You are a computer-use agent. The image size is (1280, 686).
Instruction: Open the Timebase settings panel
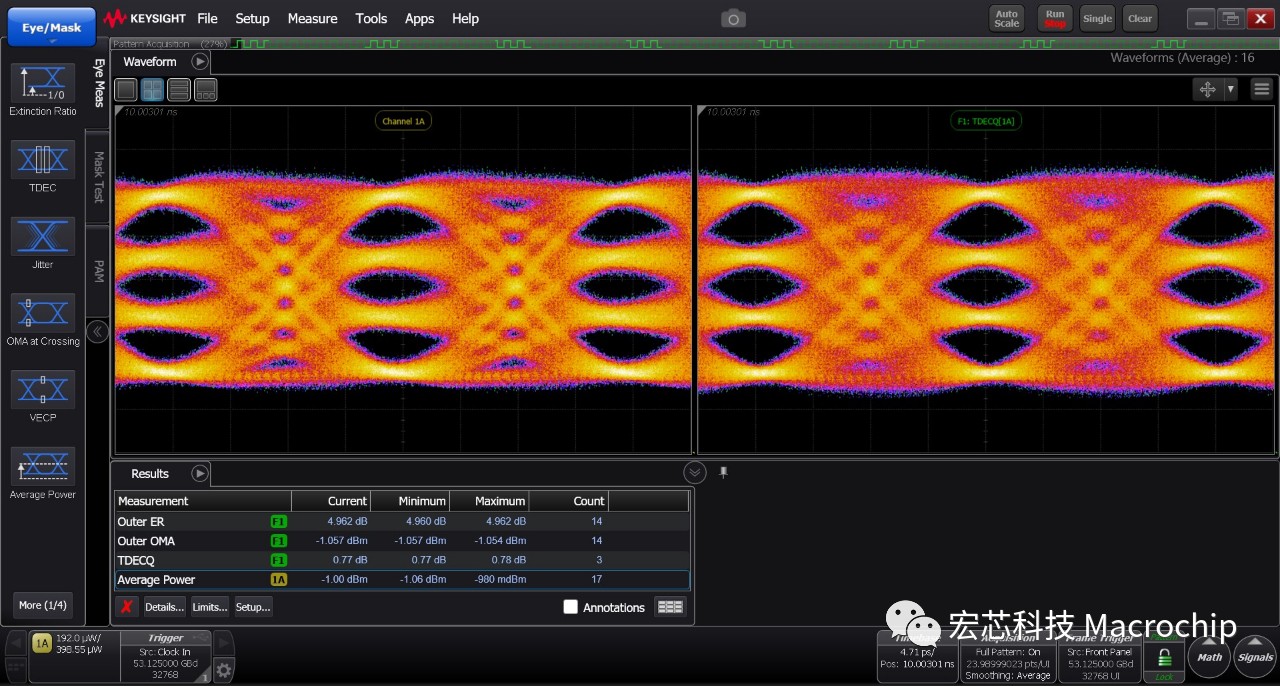(x=916, y=656)
